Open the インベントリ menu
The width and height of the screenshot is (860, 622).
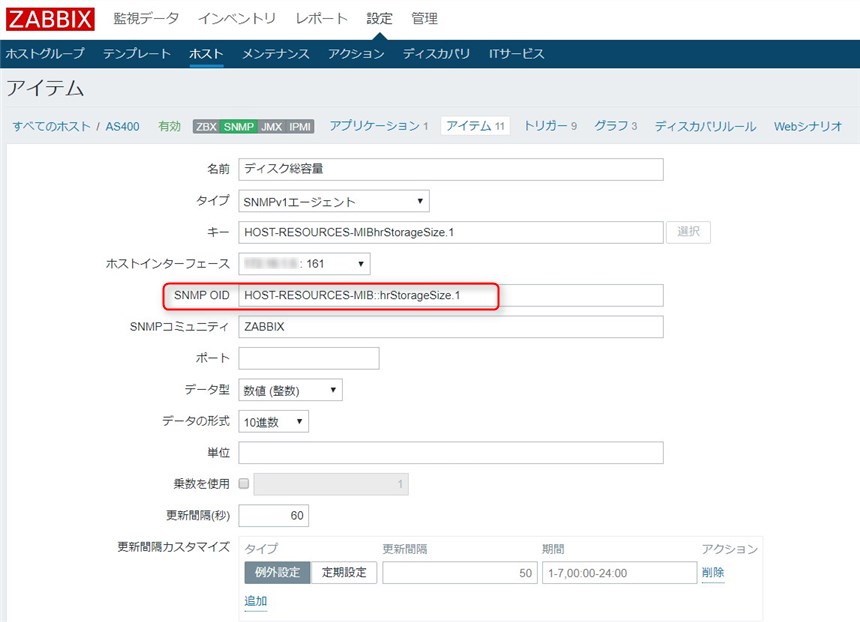tap(236, 19)
